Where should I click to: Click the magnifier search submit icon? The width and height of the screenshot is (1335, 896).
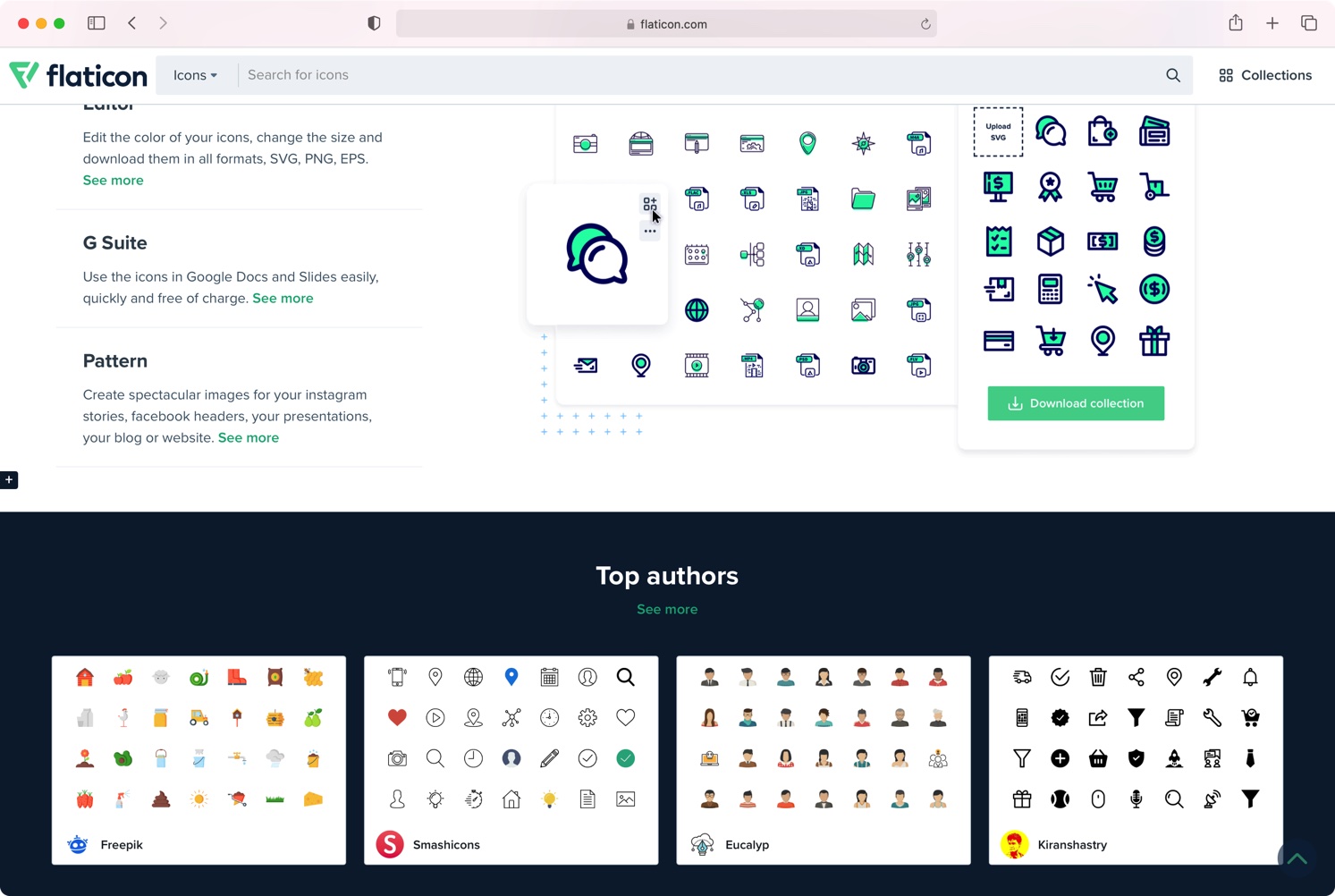pos(1173,75)
